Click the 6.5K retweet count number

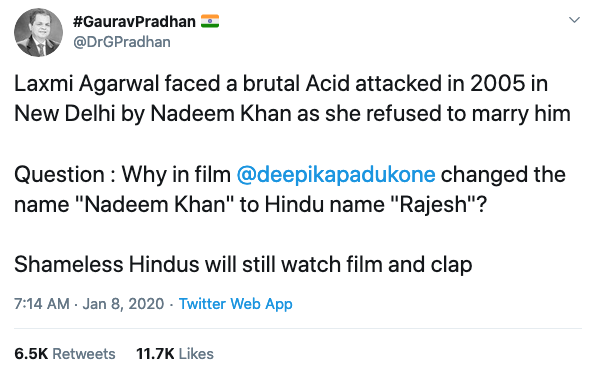[31, 354]
